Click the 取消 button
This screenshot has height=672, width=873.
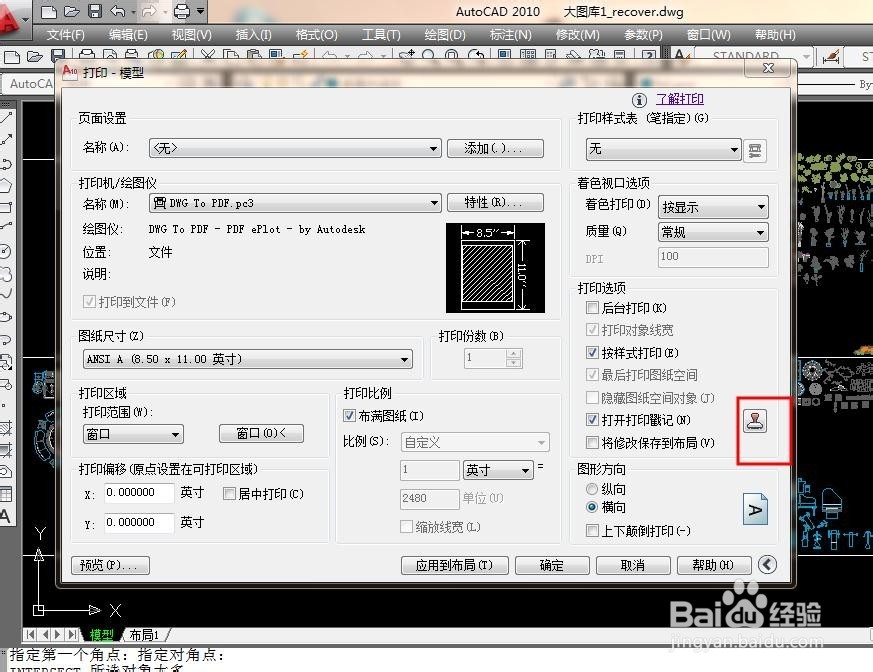coord(632,565)
